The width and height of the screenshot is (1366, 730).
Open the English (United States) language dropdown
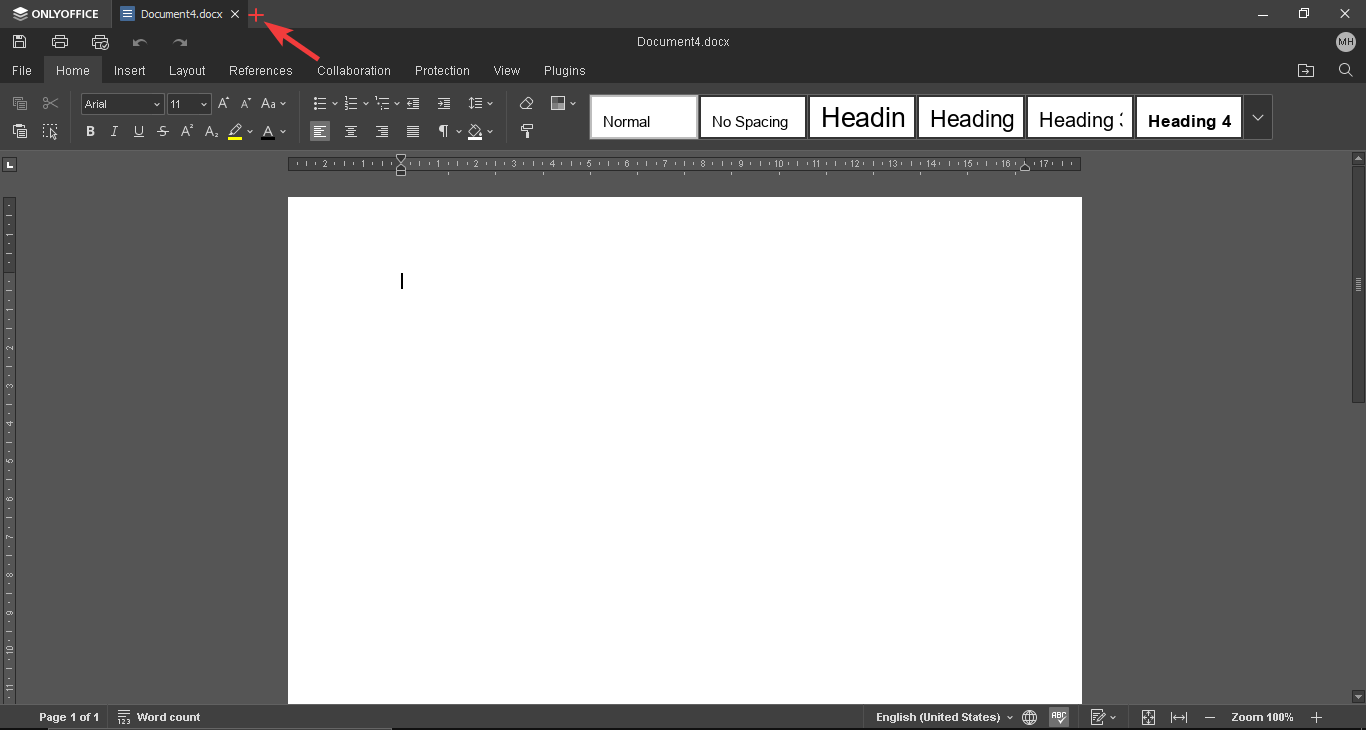(944, 717)
